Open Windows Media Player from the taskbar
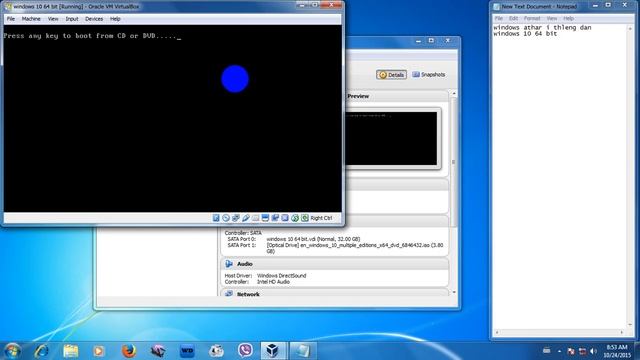This screenshot has width=640, height=360. (99, 351)
